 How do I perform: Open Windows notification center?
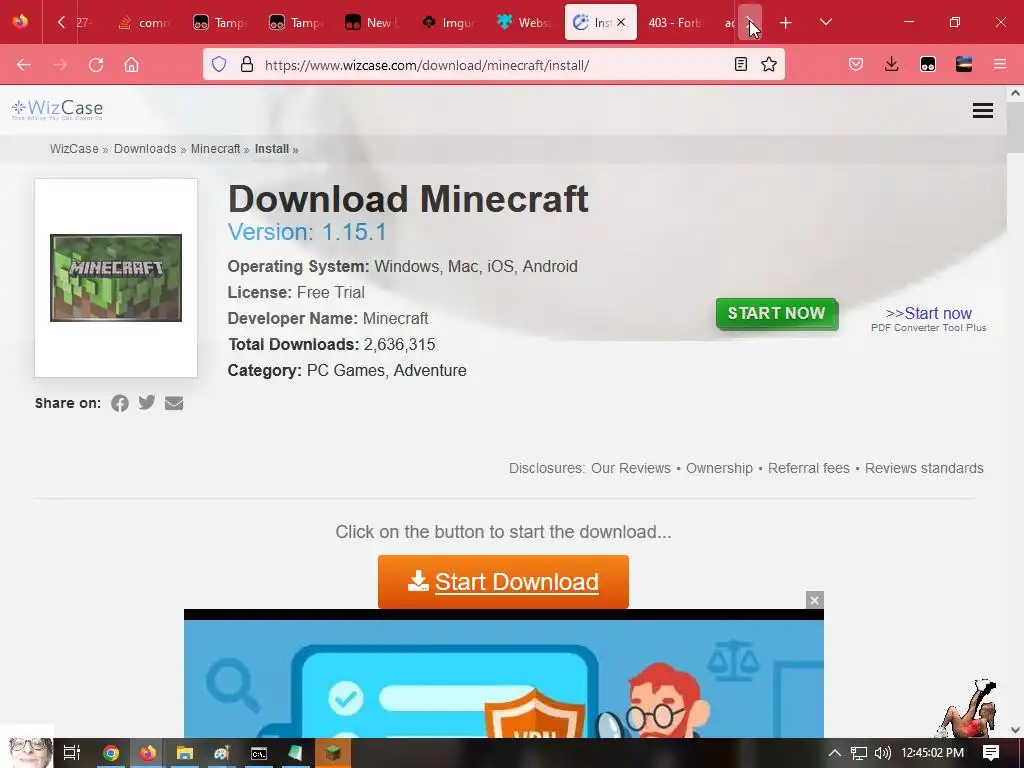point(991,753)
